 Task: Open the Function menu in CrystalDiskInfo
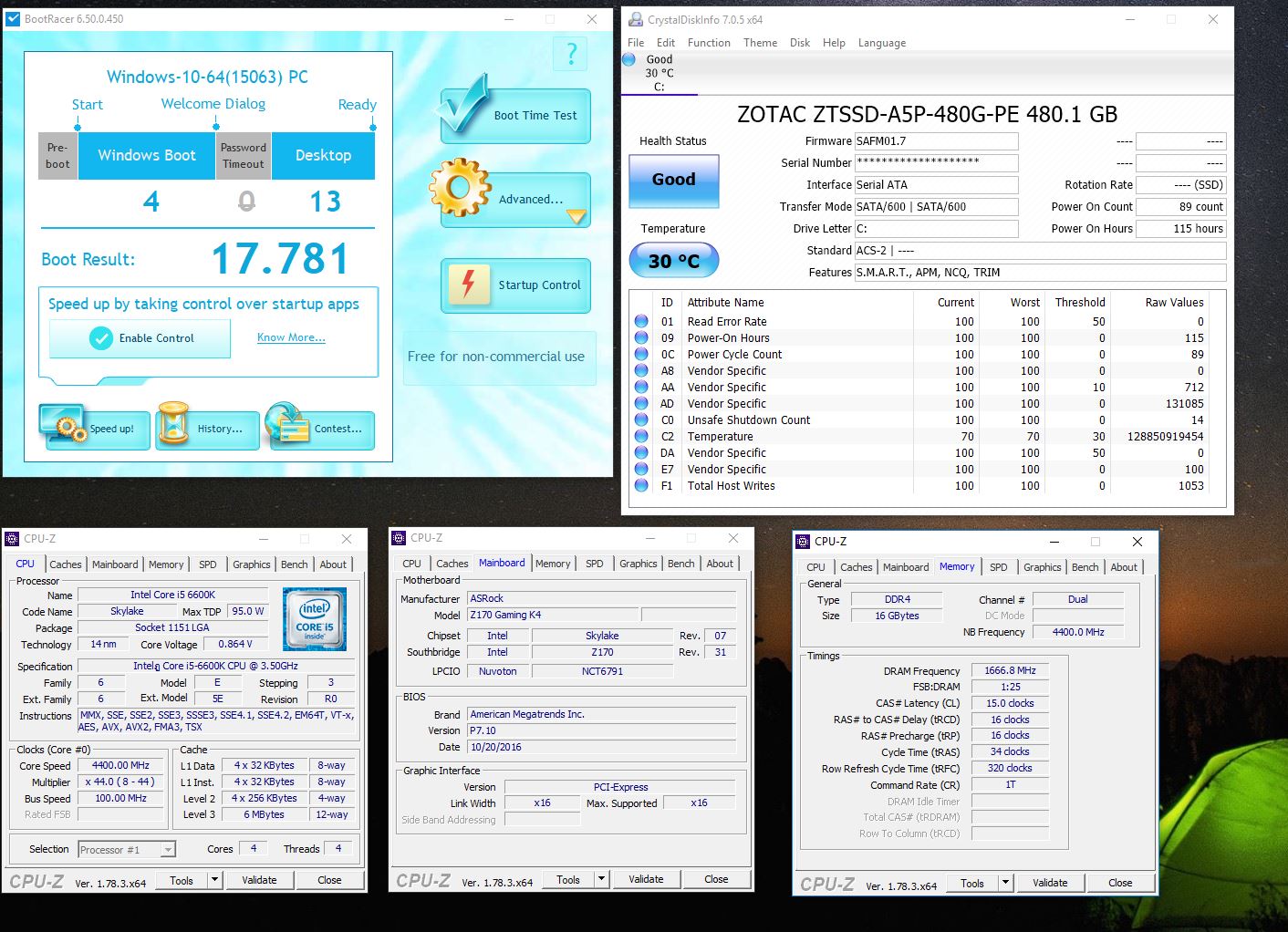[x=709, y=43]
